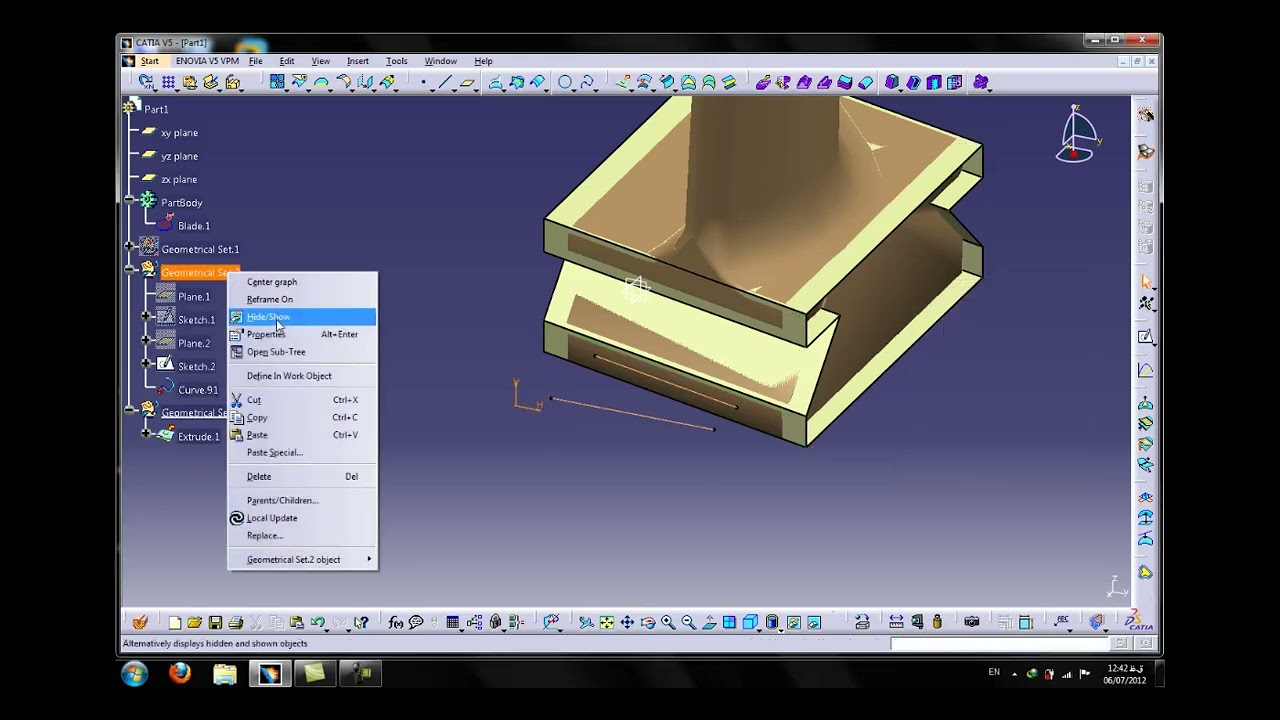Click the command input field in status bar
Screen dimensions: 1280x720
tap(1000, 643)
